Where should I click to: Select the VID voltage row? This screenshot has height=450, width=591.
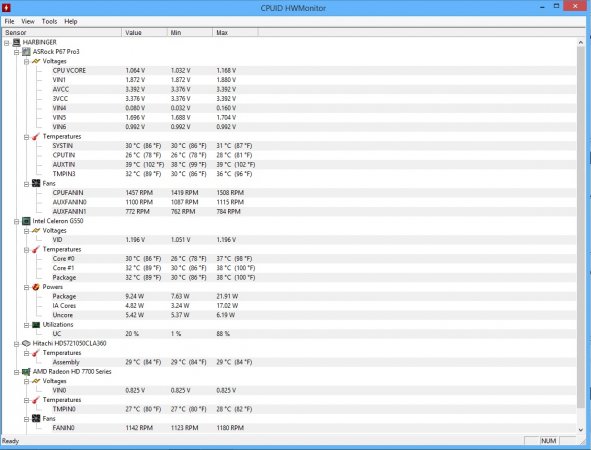[289, 240]
